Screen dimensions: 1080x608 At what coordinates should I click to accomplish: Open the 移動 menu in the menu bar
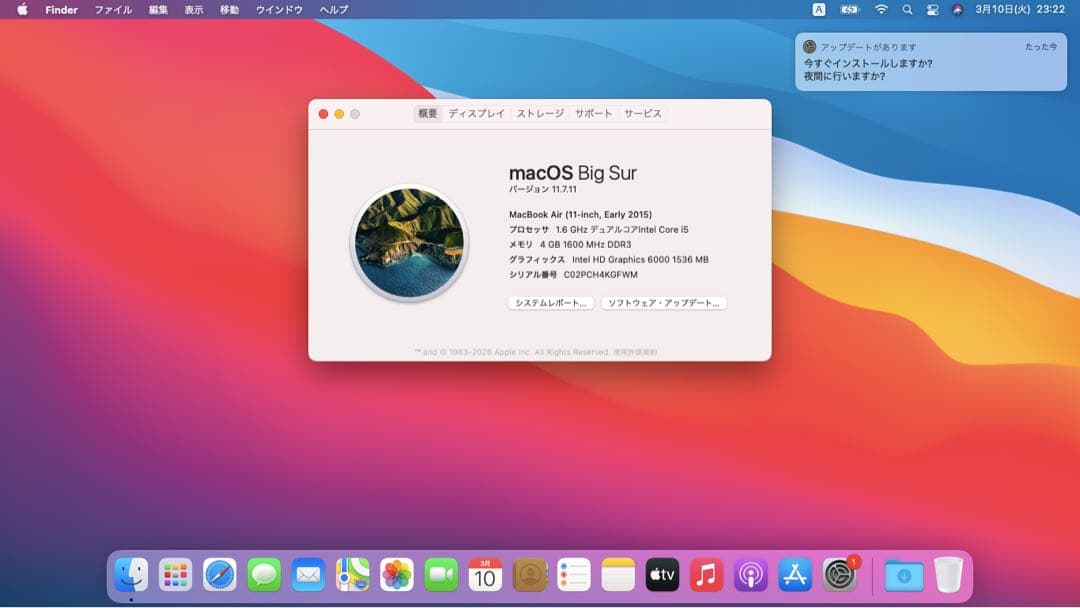[x=227, y=9]
